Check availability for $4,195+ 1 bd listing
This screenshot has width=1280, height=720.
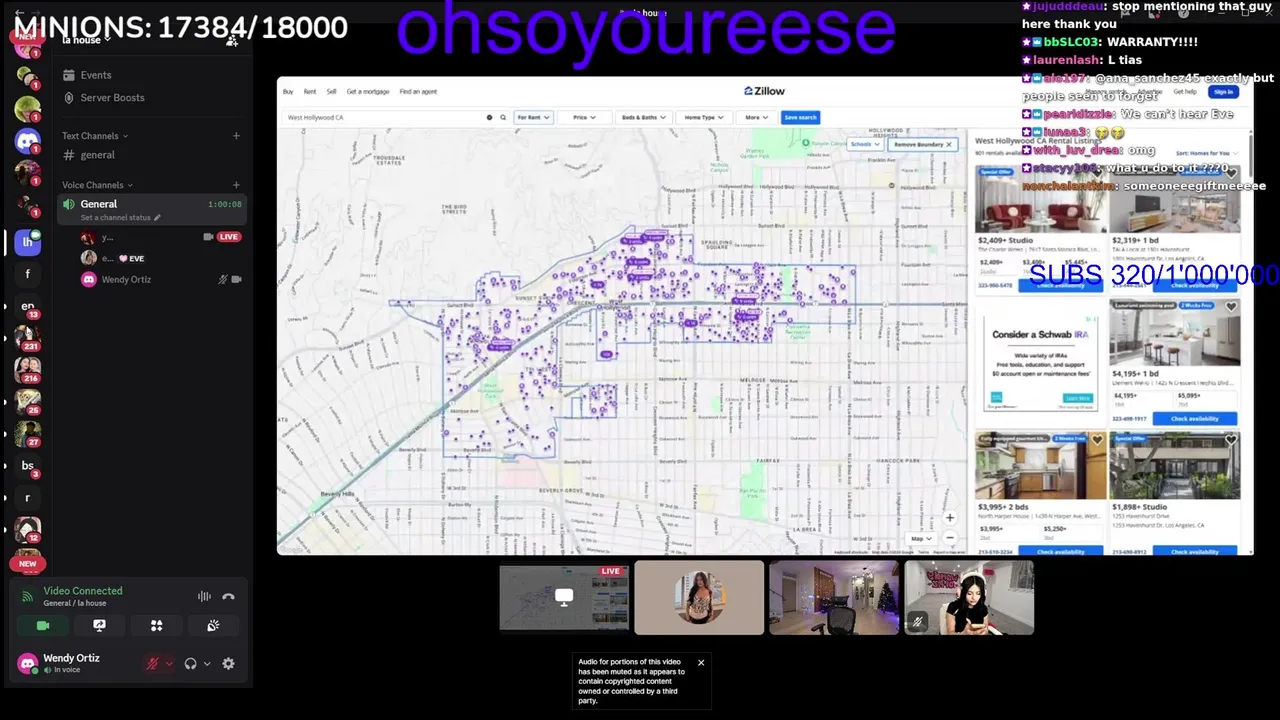[1194, 418]
